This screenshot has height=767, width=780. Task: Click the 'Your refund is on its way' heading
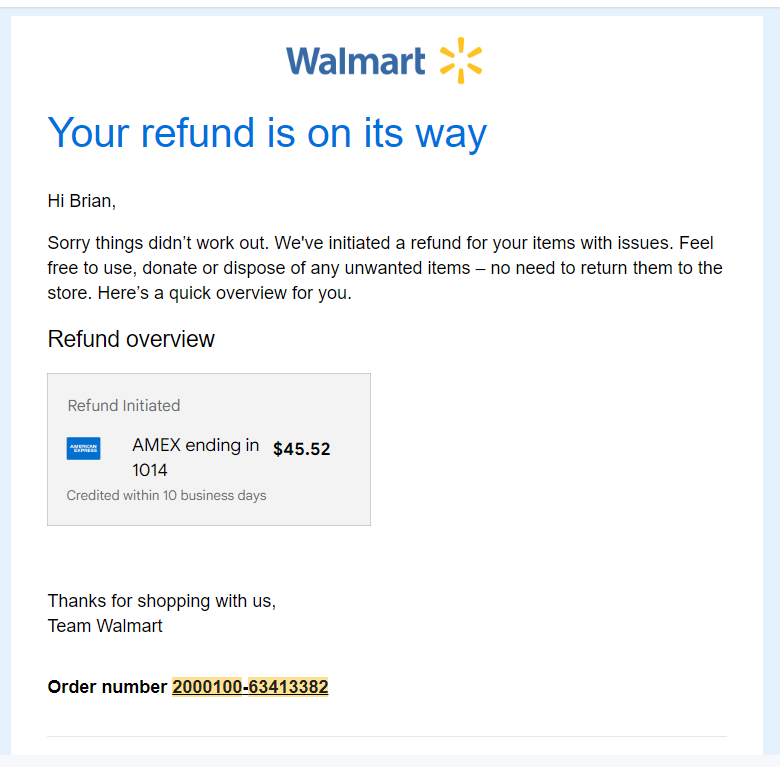click(x=267, y=133)
